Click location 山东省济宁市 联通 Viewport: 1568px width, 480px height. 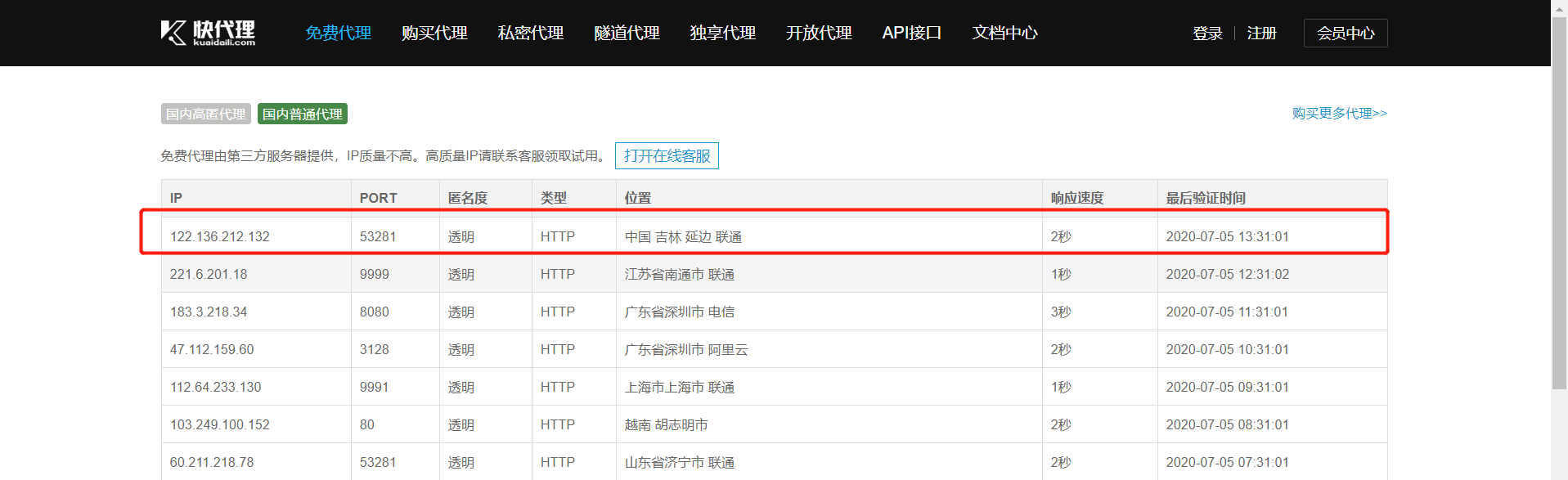coord(680,462)
